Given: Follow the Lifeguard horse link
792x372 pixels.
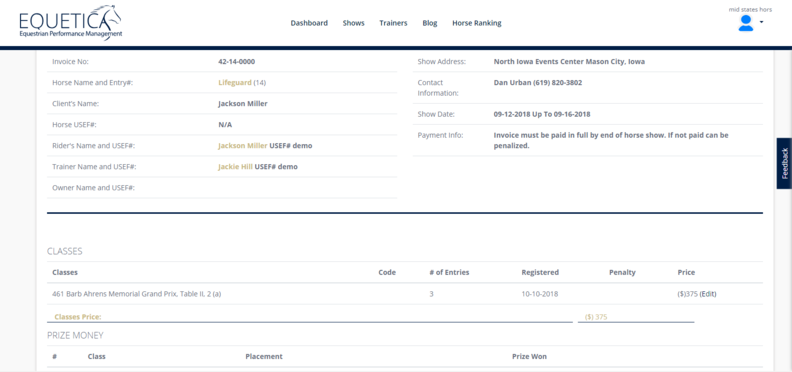Looking at the screenshot, I should 235,82.
